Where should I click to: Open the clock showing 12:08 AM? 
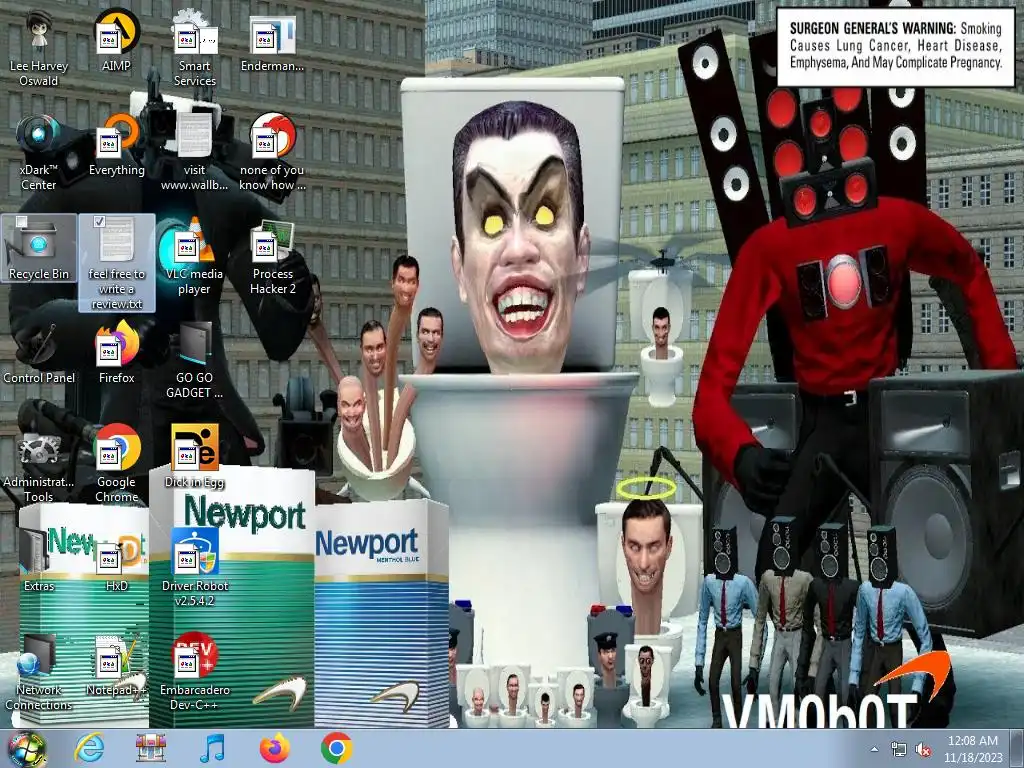972,748
